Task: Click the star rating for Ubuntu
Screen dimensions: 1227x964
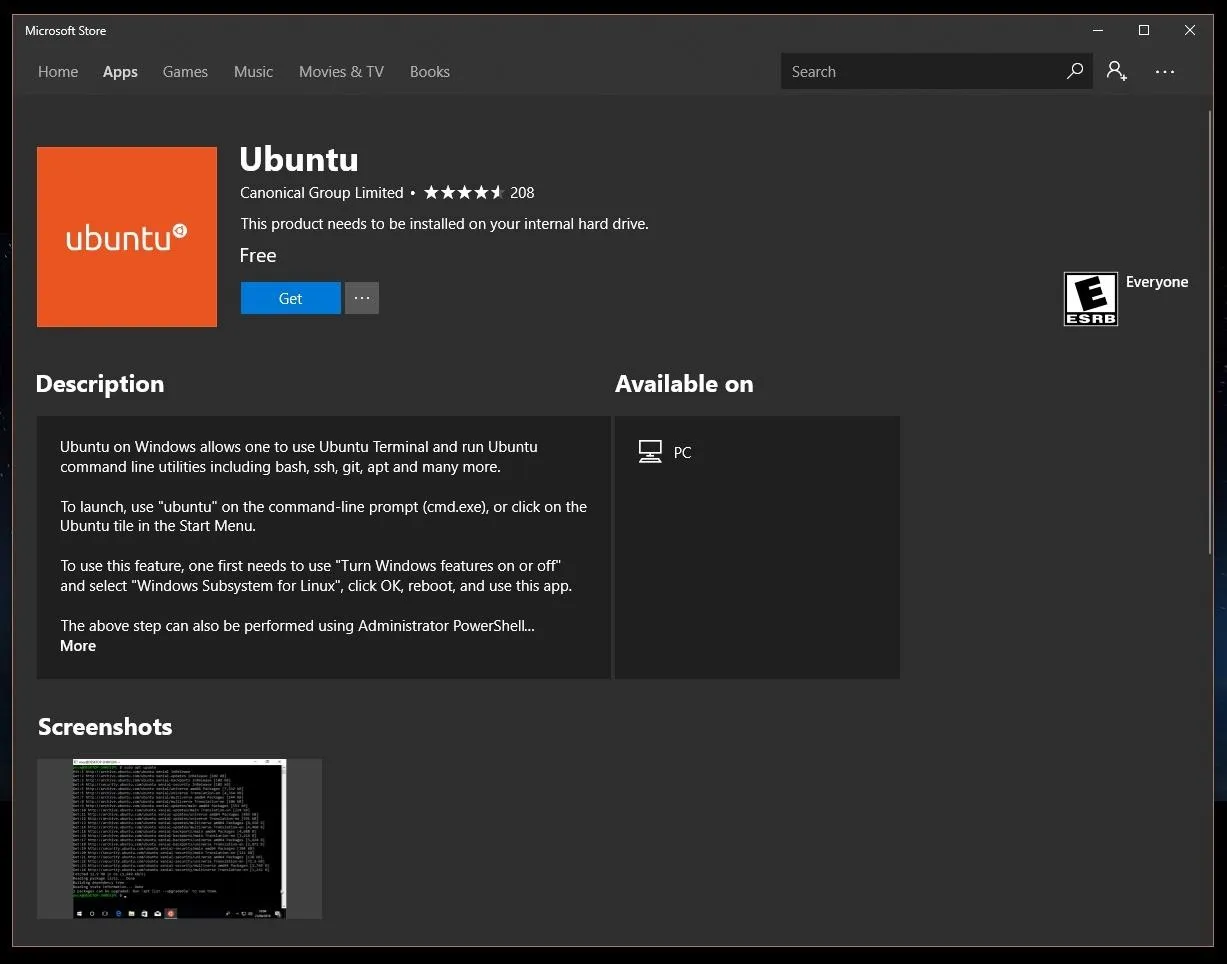Action: [x=463, y=192]
